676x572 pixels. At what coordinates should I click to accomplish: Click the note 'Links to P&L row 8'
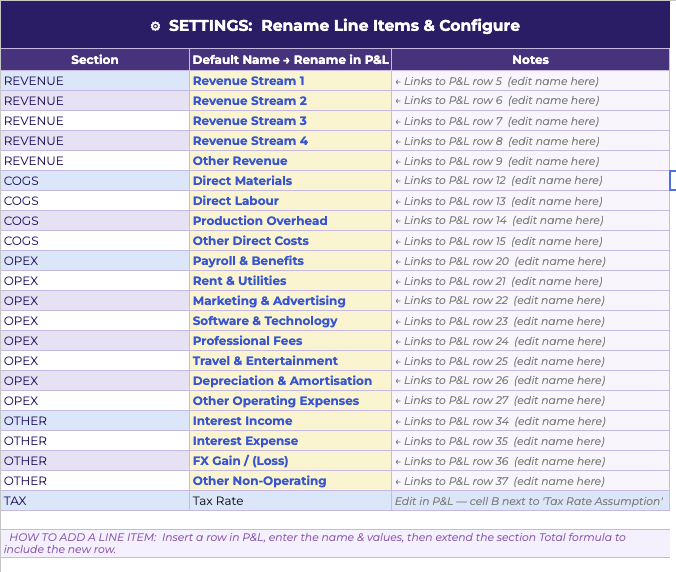pos(530,141)
